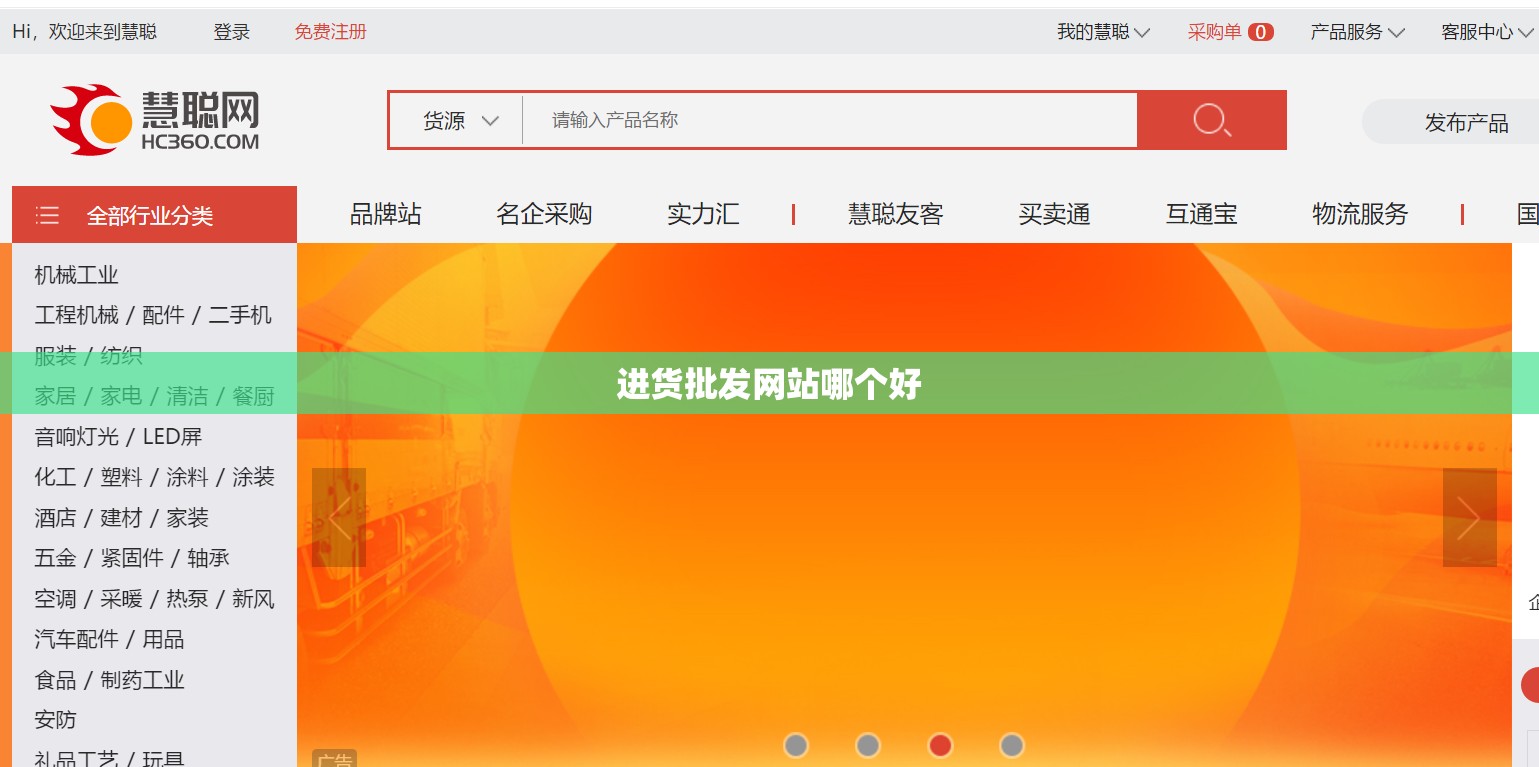Click the 免费注册 register link
Image resolution: width=1539 pixels, height=767 pixels.
[330, 32]
